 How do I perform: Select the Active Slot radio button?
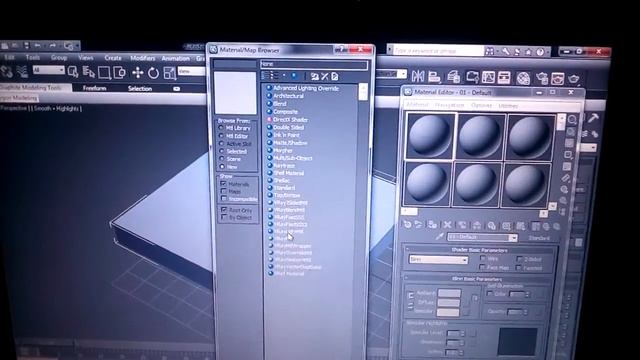click(221, 143)
